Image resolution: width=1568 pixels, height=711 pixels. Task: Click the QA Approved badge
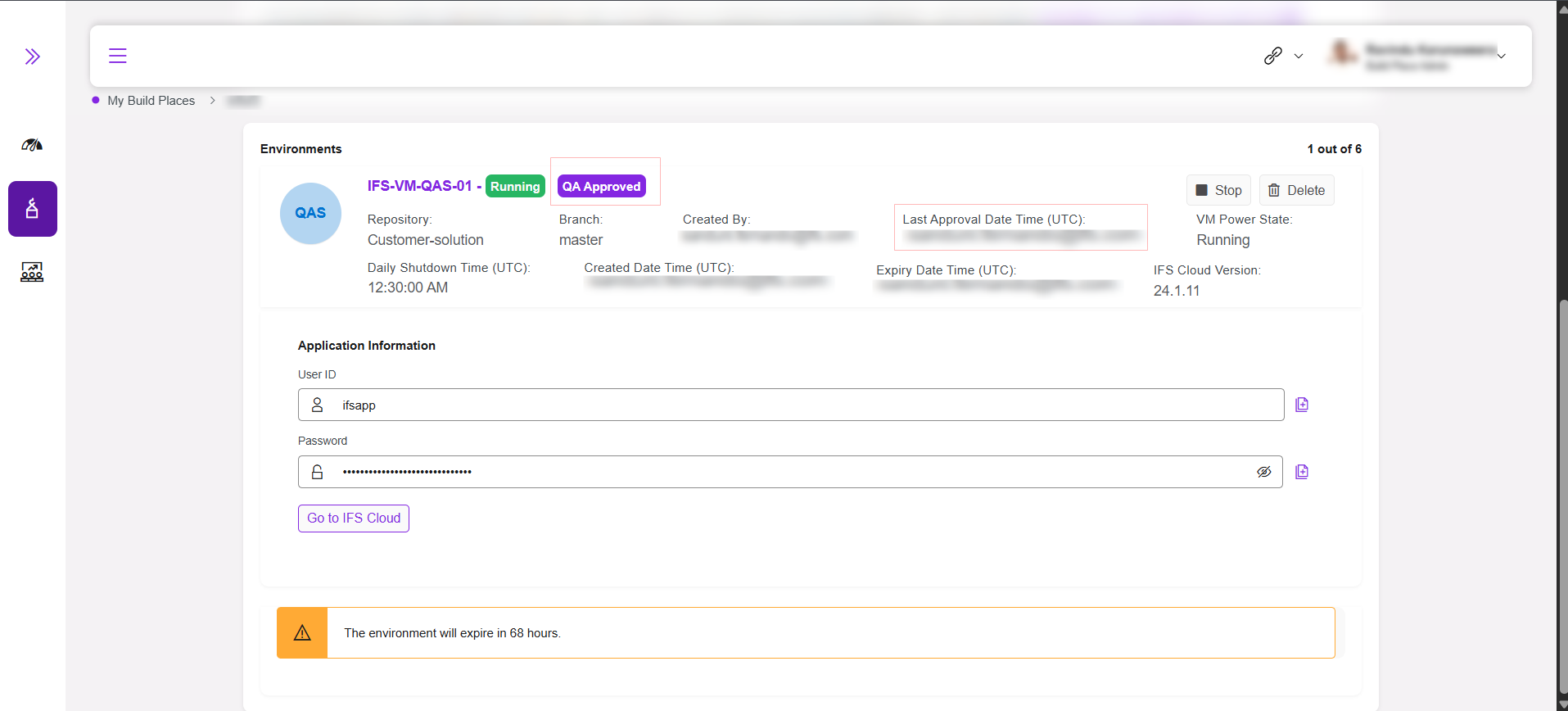602,187
